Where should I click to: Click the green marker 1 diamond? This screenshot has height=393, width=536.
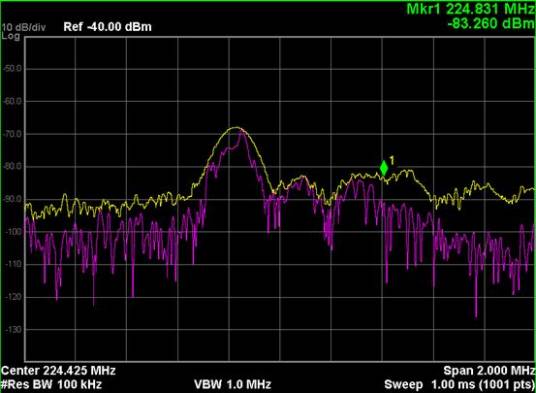point(384,168)
